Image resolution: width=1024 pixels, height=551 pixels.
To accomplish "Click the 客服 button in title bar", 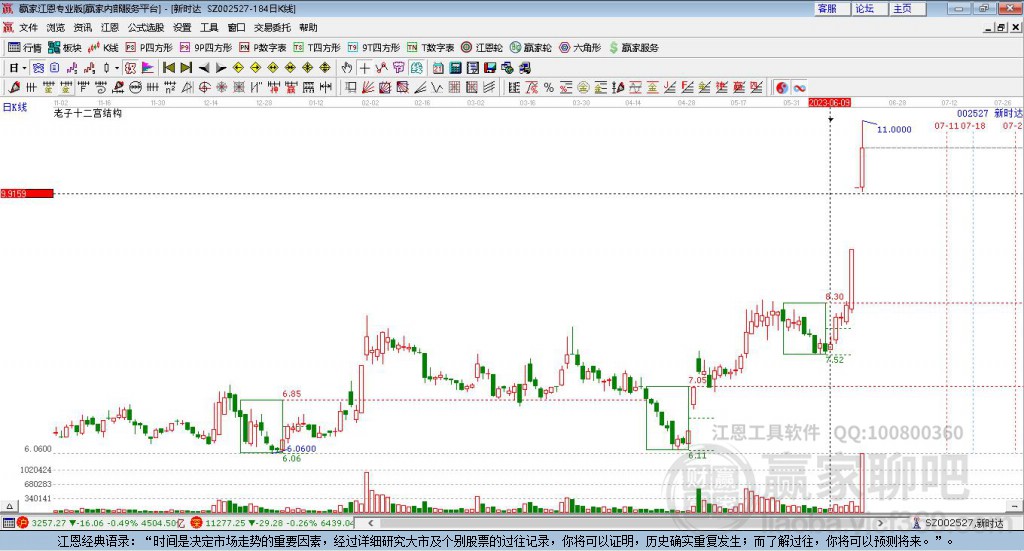I will pos(831,8).
